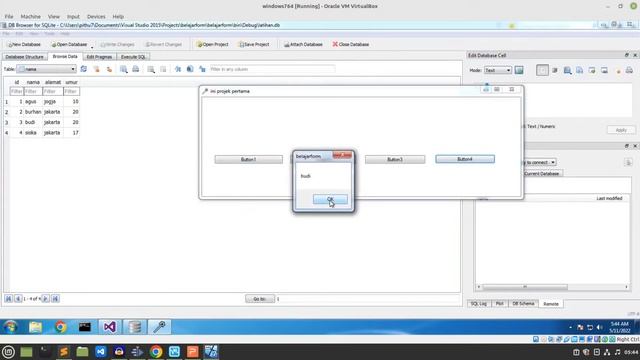
Task: Open the identity to connect dropdown
Action: coord(540,162)
